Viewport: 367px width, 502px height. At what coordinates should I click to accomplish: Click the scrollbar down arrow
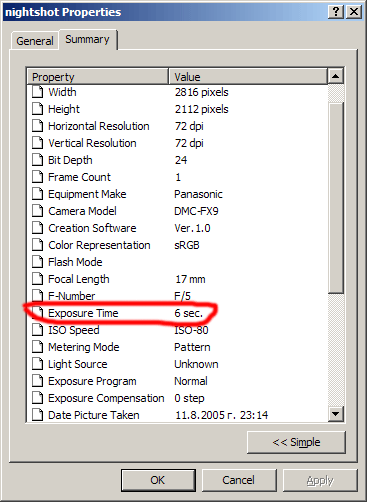click(x=336, y=414)
